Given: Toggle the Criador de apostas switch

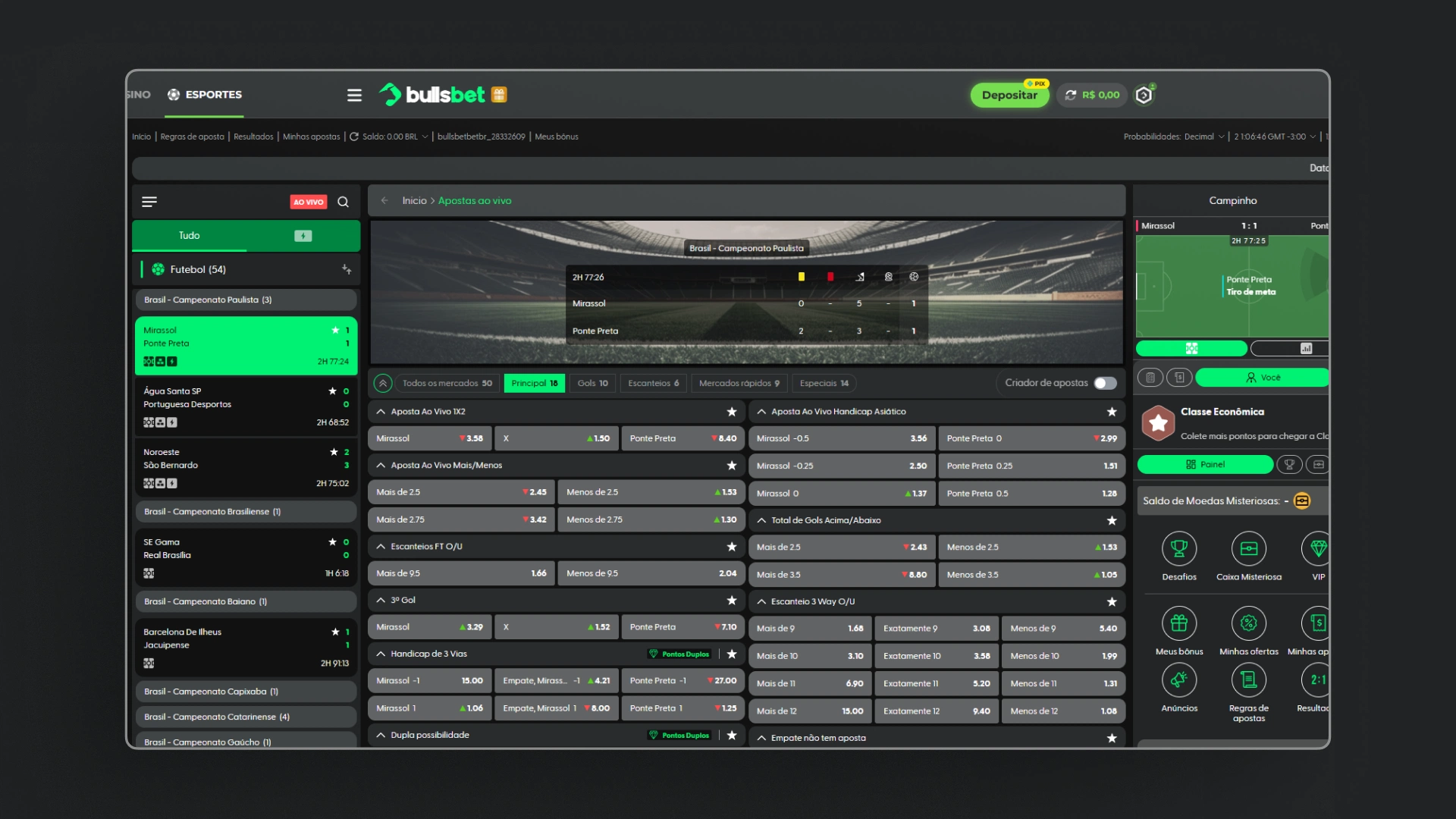Looking at the screenshot, I should point(1105,383).
